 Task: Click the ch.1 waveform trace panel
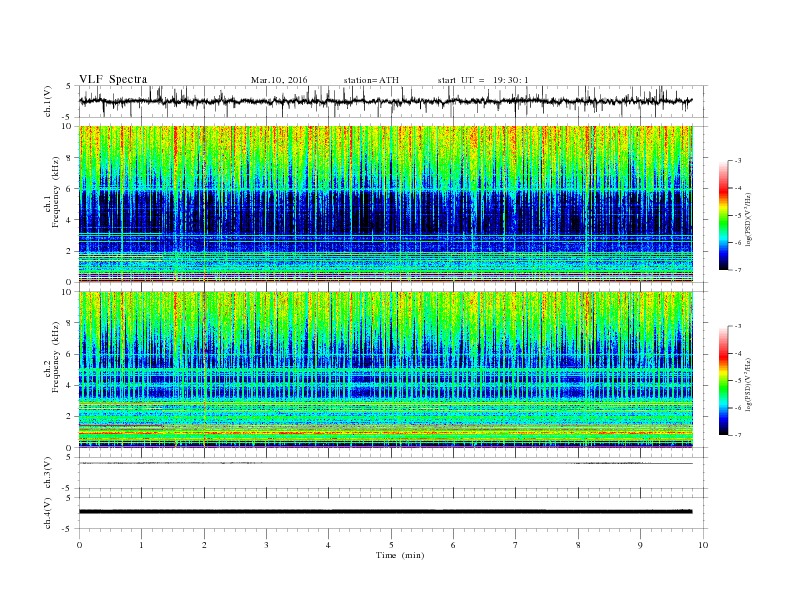[392, 101]
